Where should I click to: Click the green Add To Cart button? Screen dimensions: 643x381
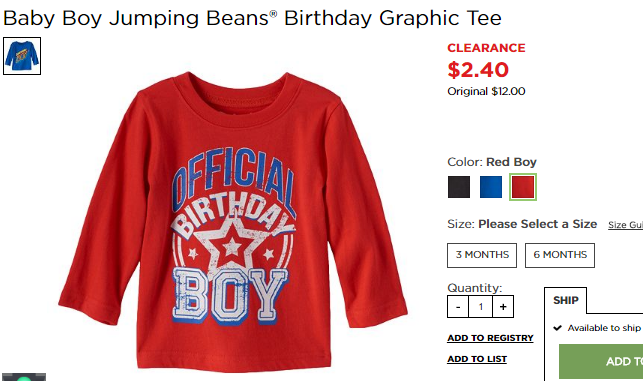[601, 361]
